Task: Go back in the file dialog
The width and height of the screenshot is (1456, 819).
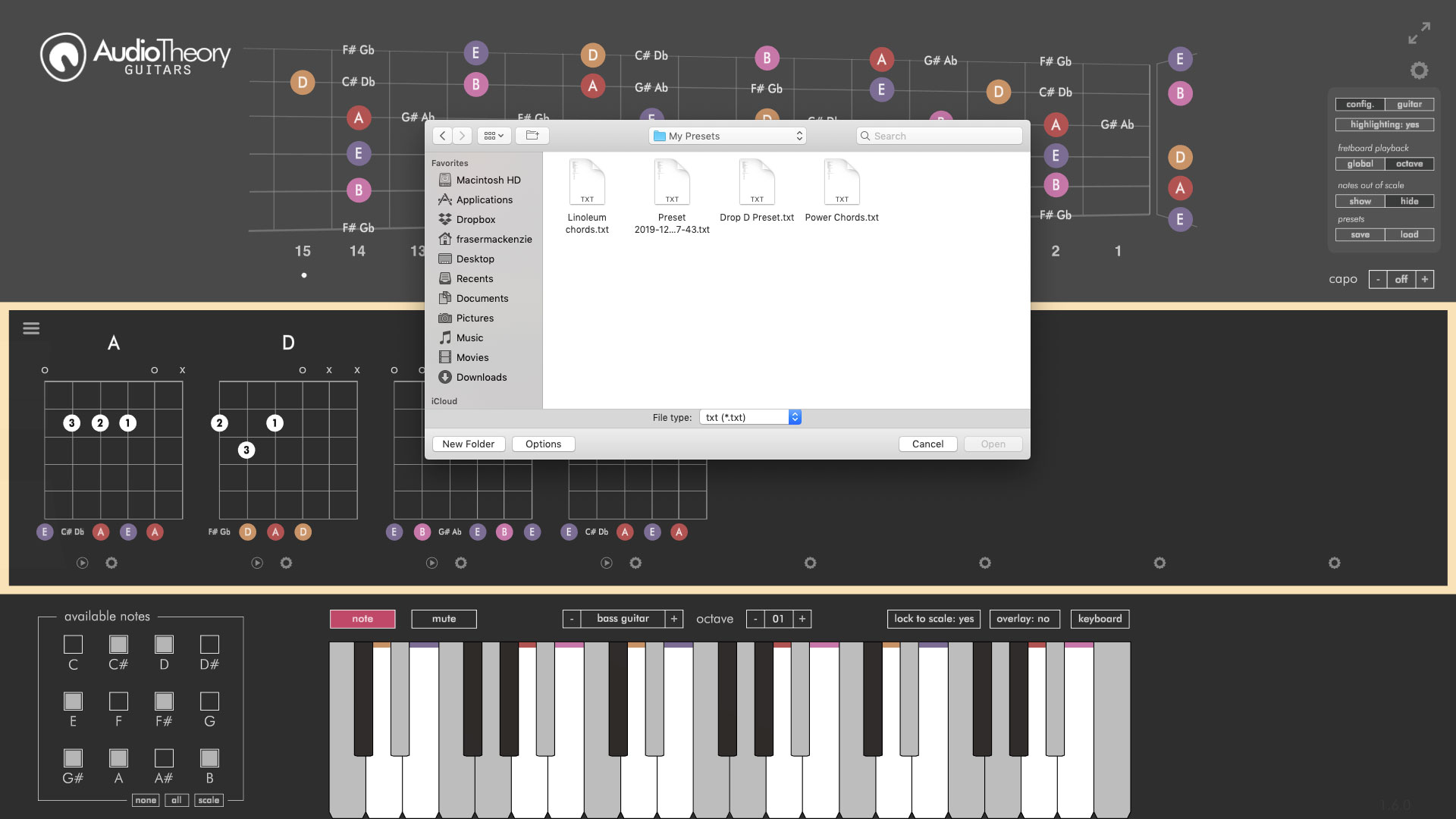Action: coord(442,136)
